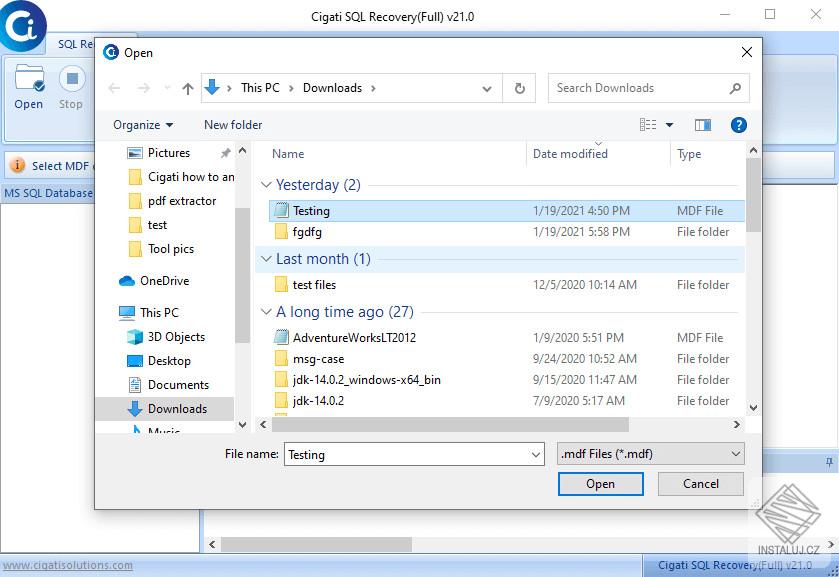Click the Stop toolbar icon in Cigati window
Image resolution: width=839 pixels, height=577 pixels.
click(72, 79)
